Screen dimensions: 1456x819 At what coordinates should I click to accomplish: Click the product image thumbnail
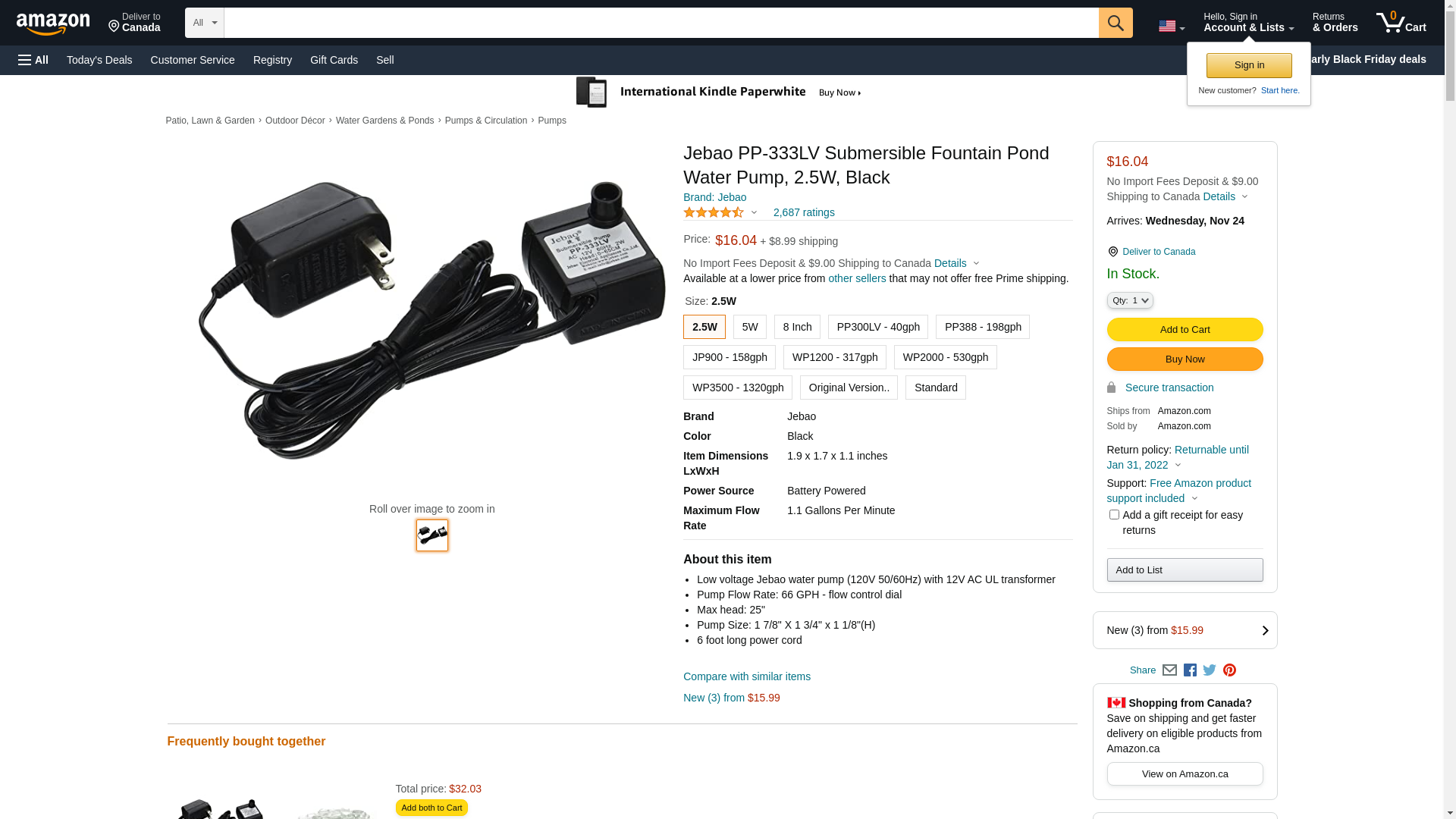pos(431,535)
